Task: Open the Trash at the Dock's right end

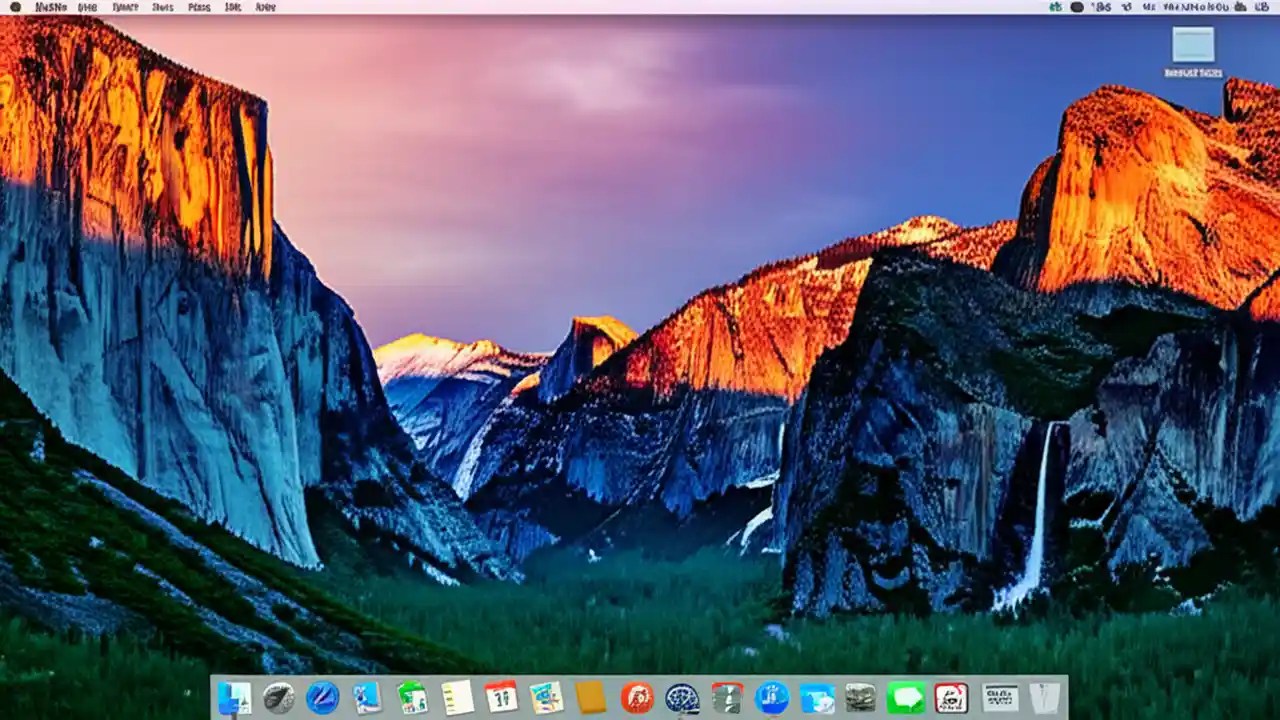Action: (1045, 695)
